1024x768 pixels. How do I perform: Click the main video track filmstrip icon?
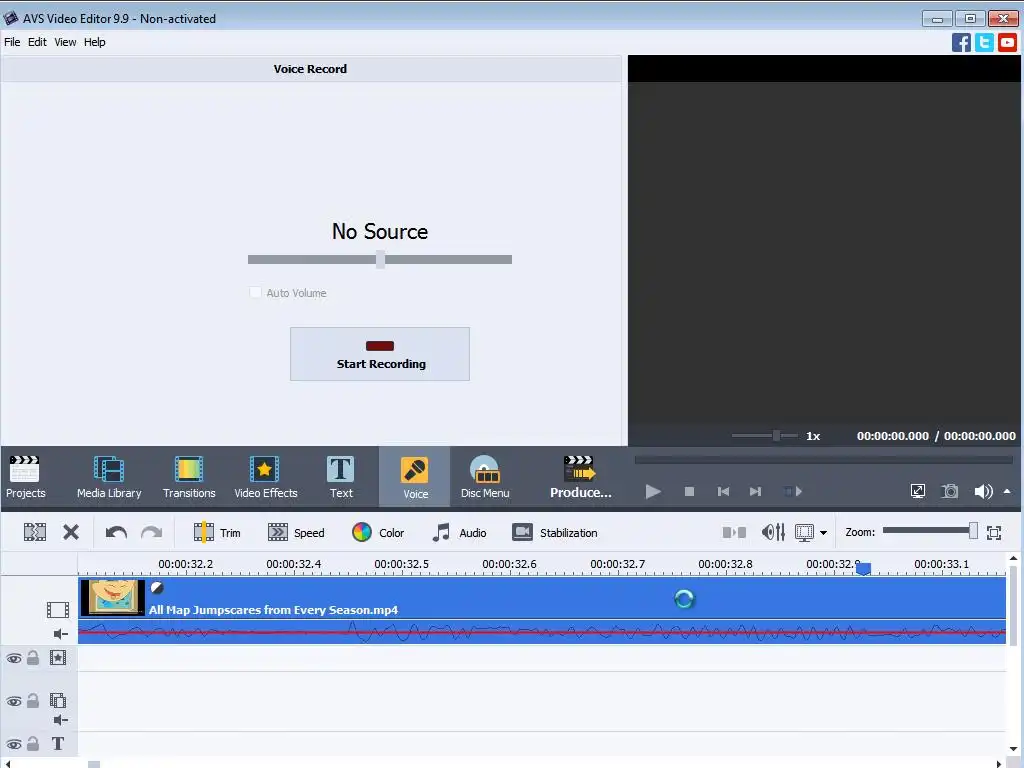point(57,610)
